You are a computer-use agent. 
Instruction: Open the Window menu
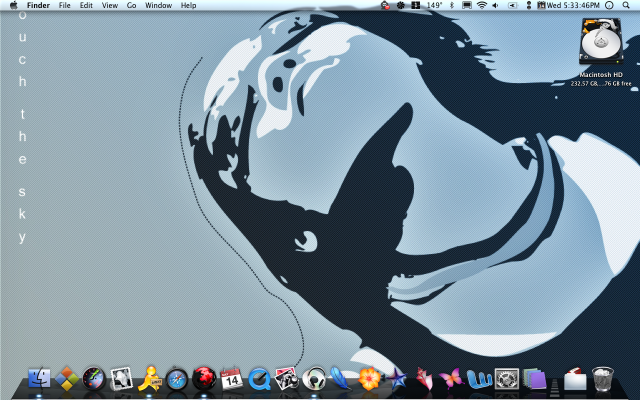tap(158, 5)
